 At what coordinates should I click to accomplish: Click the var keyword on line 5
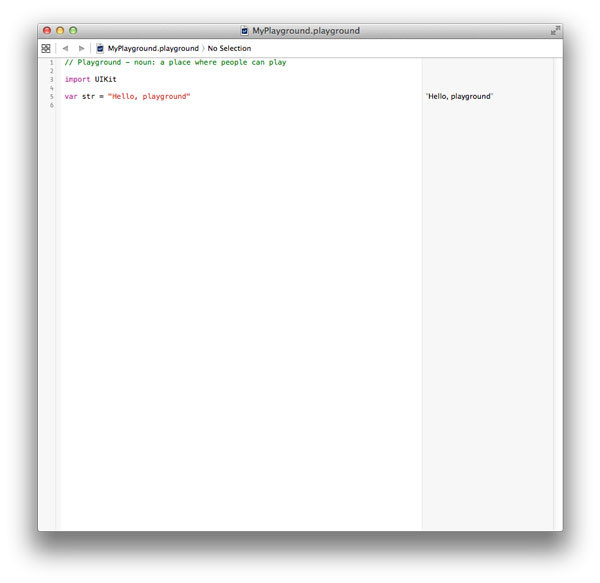pos(71,96)
